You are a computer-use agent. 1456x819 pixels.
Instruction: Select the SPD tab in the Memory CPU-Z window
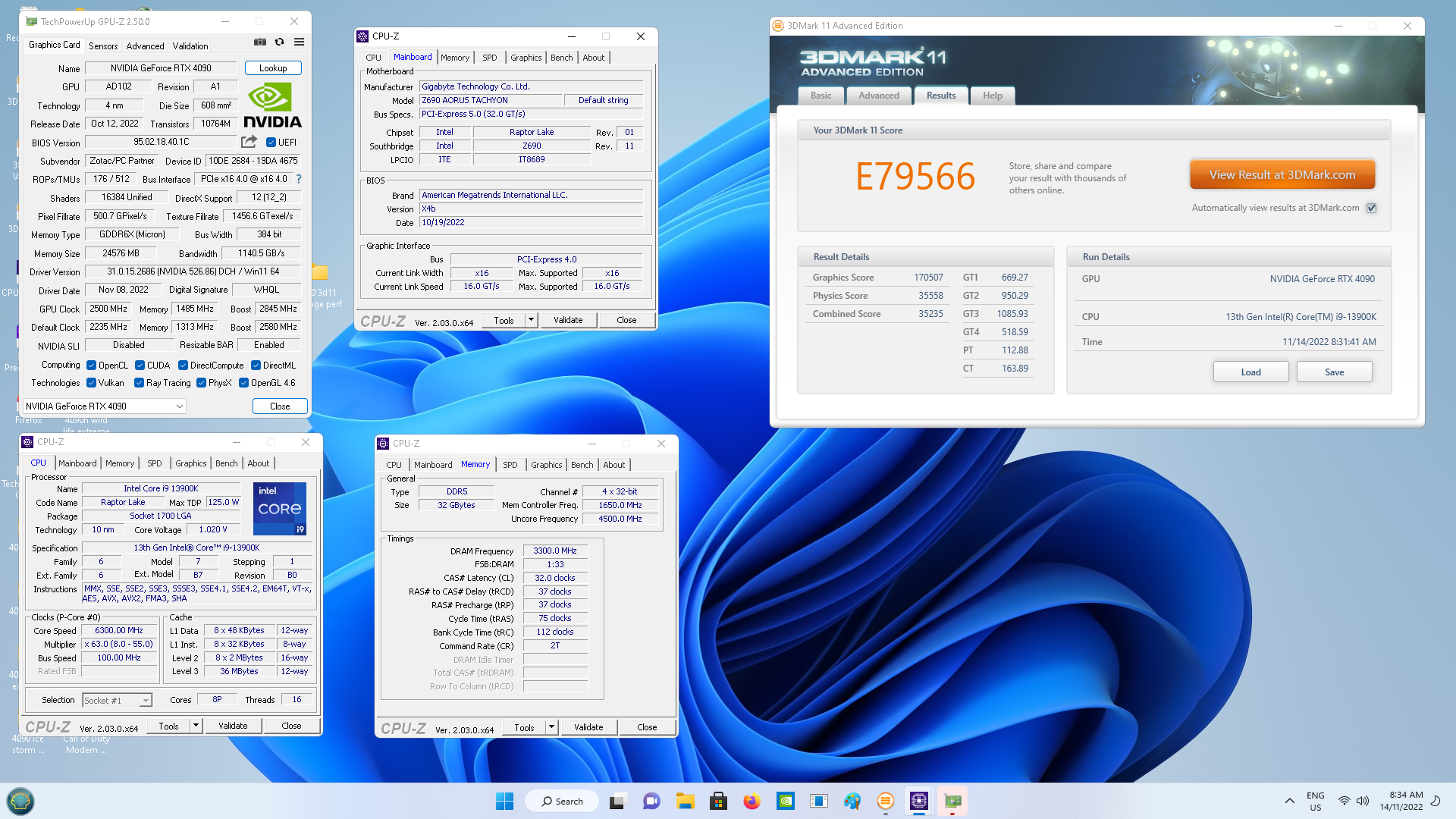[510, 465]
